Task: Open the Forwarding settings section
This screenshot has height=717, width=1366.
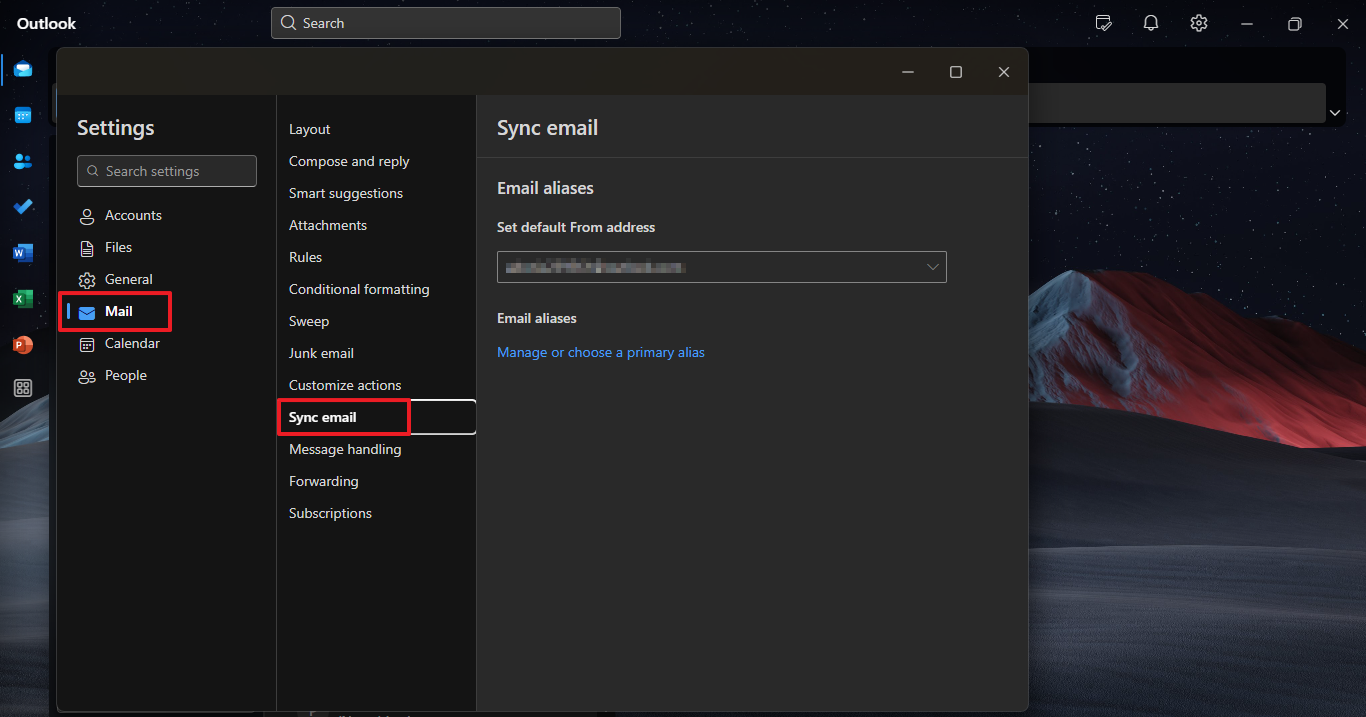Action: click(x=323, y=481)
